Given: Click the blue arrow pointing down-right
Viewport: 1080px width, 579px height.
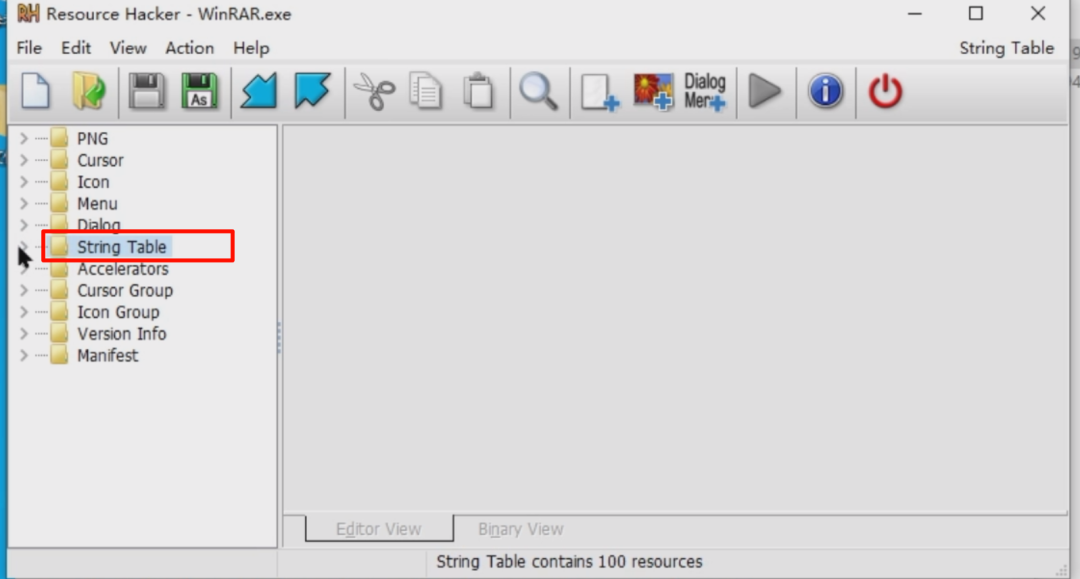Looking at the screenshot, I should pos(312,91).
